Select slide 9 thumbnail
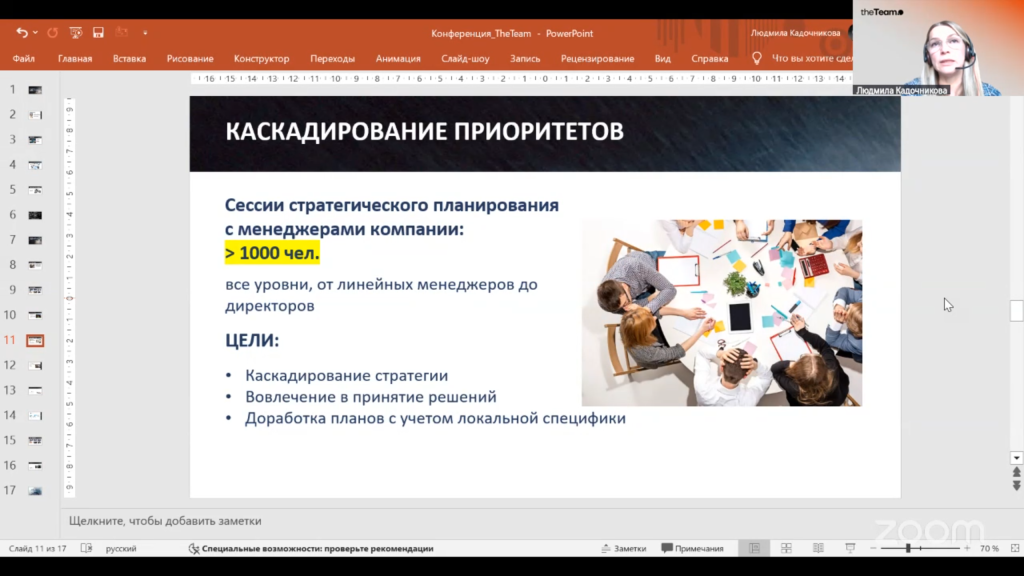This screenshot has height=576, width=1024. 35,290
